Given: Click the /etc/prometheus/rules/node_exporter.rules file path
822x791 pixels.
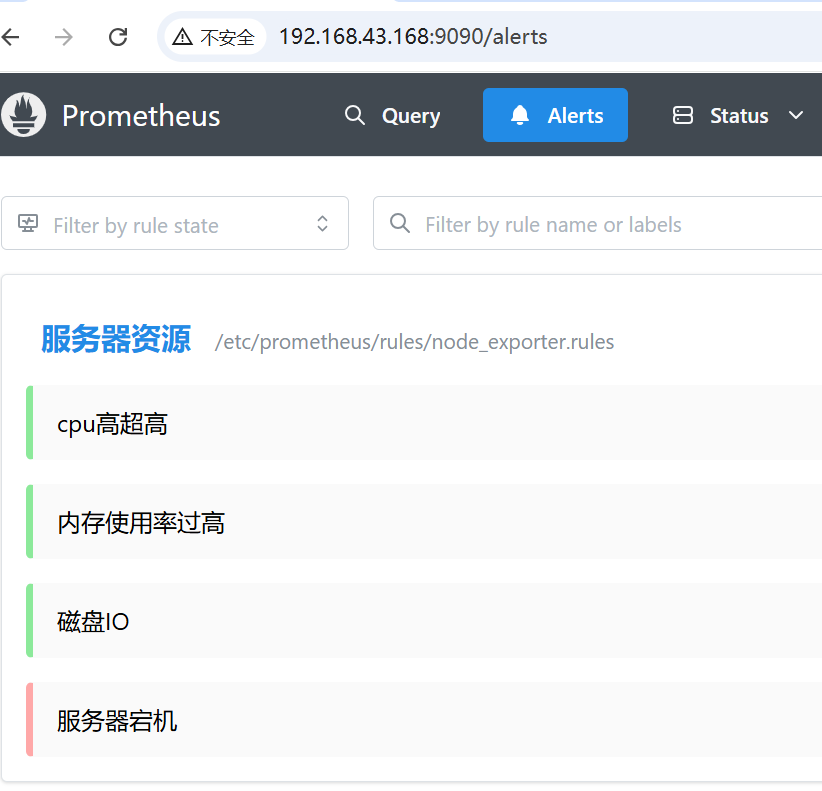Looking at the screenshot, I should (x=414, y=342).
